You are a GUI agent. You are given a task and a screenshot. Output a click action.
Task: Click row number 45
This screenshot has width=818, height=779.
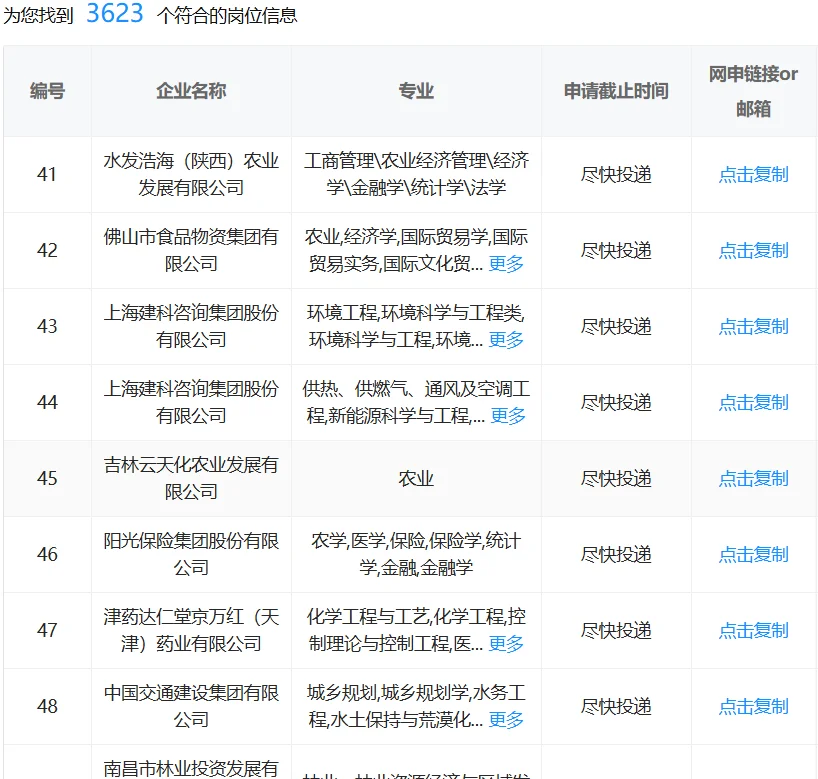[47, 478]
